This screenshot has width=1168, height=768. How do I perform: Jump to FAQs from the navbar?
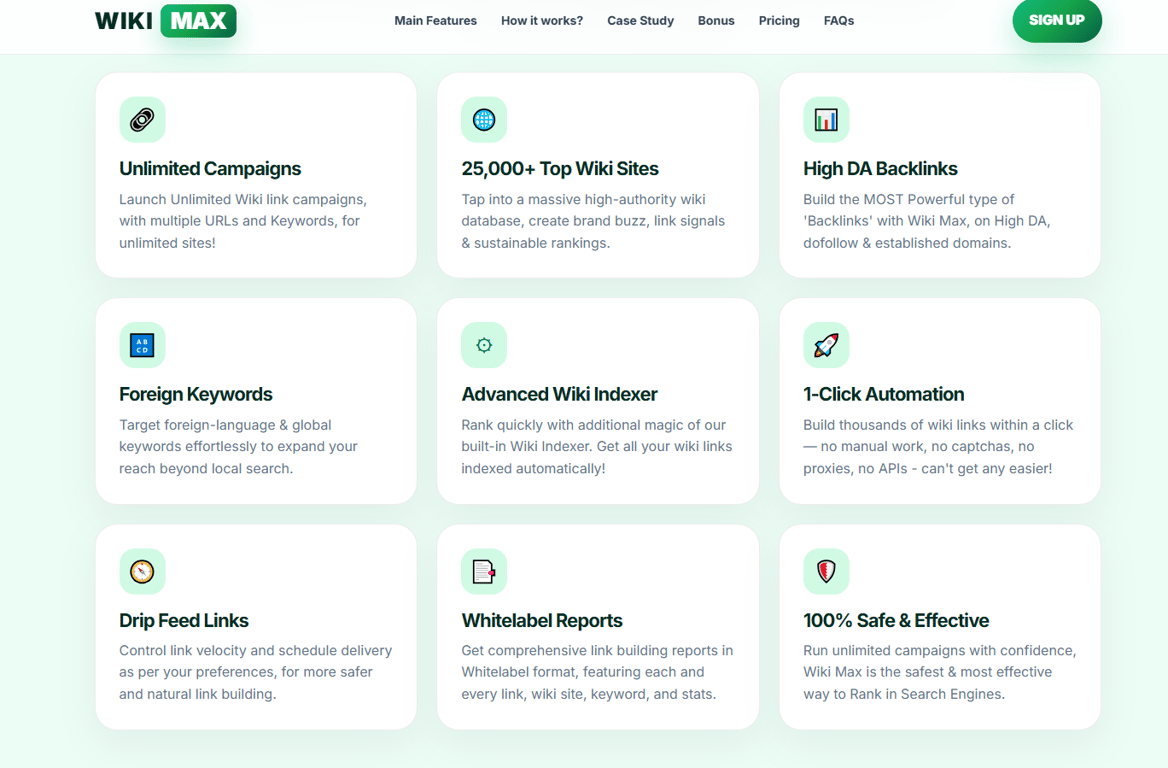click(x=839, y=21)
